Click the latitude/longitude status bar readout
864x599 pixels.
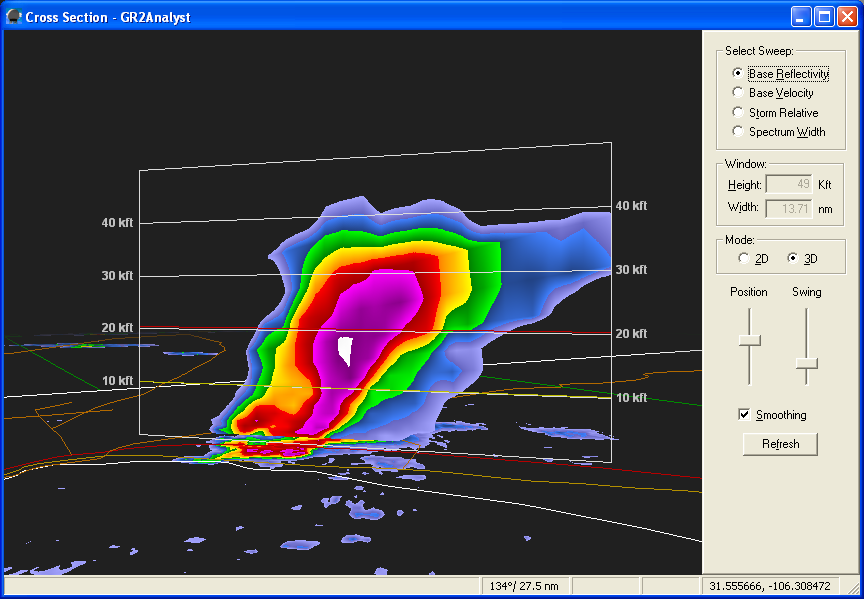769,586
